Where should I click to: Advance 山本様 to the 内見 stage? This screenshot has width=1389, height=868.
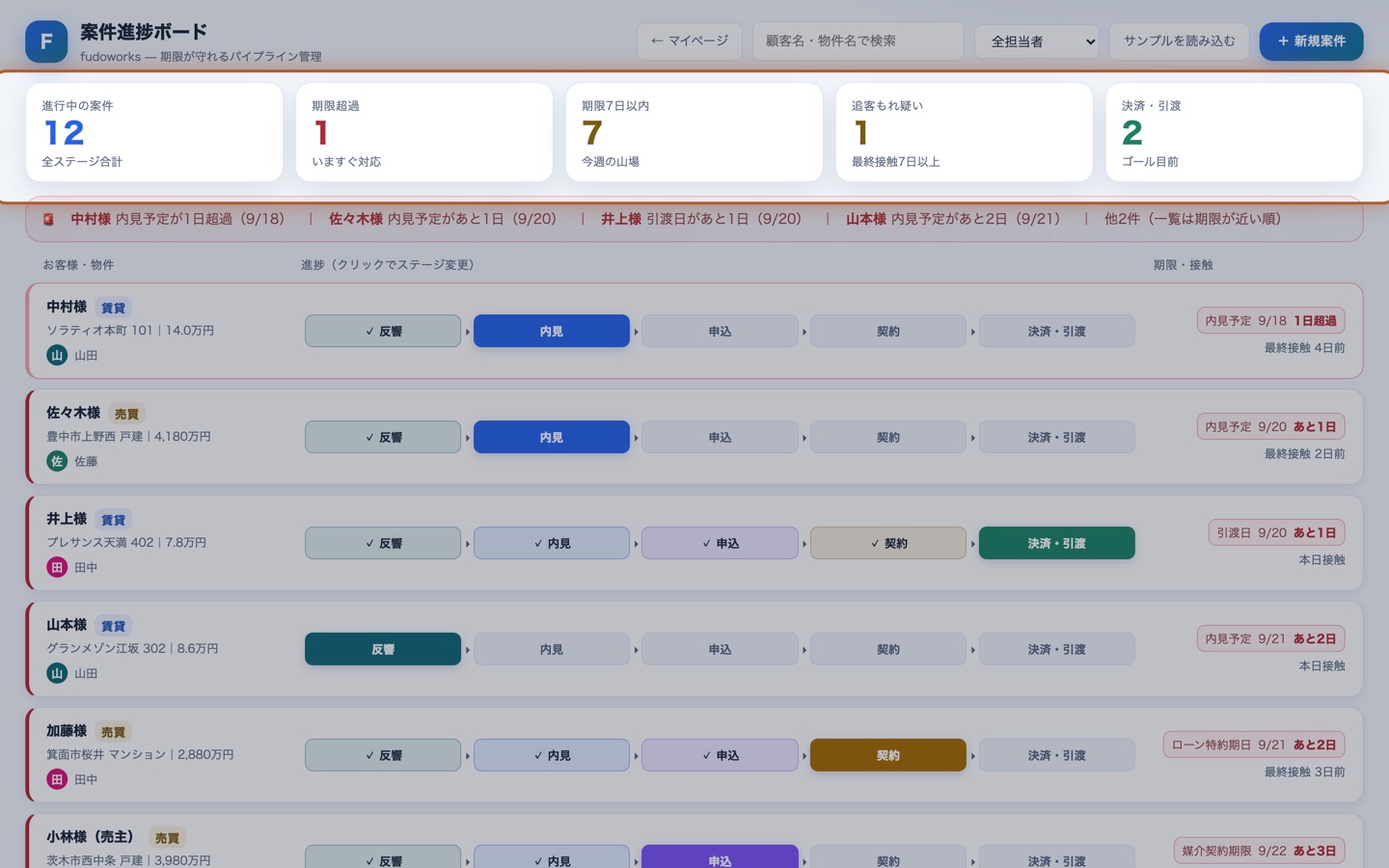(x=552, y=649)
